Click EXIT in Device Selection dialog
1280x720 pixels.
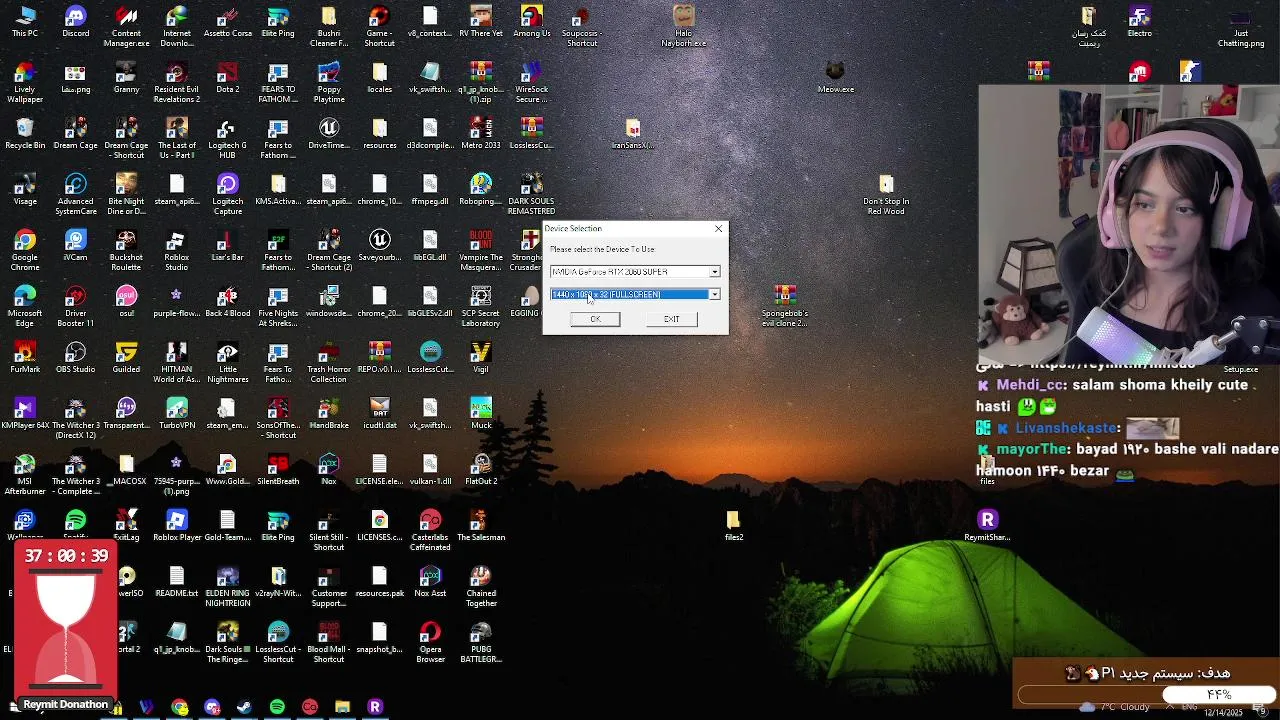click(671, 319)
